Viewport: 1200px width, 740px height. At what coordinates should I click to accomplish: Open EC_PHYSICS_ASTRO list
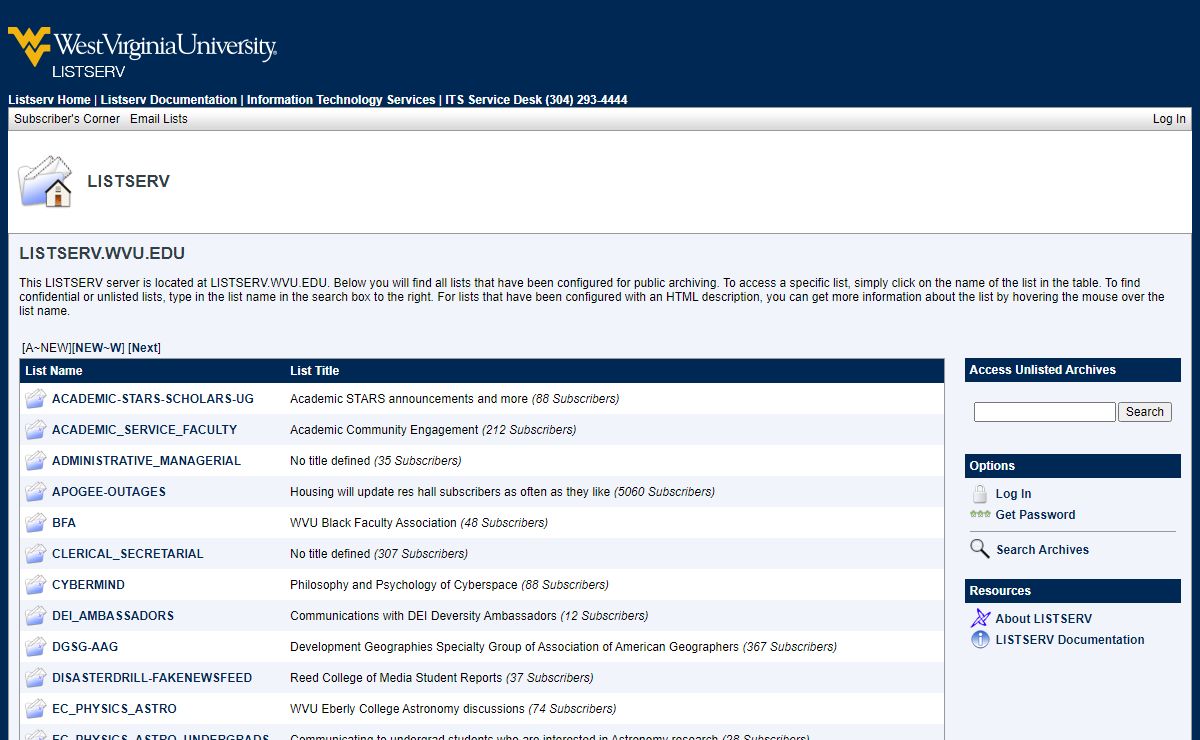click(x=114, y=709)
